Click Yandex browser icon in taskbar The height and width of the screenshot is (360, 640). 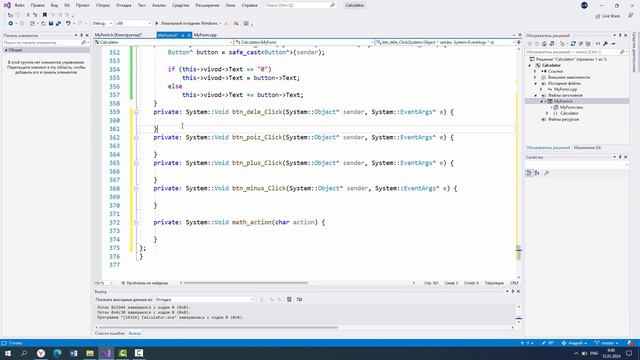tap(41, 353)
